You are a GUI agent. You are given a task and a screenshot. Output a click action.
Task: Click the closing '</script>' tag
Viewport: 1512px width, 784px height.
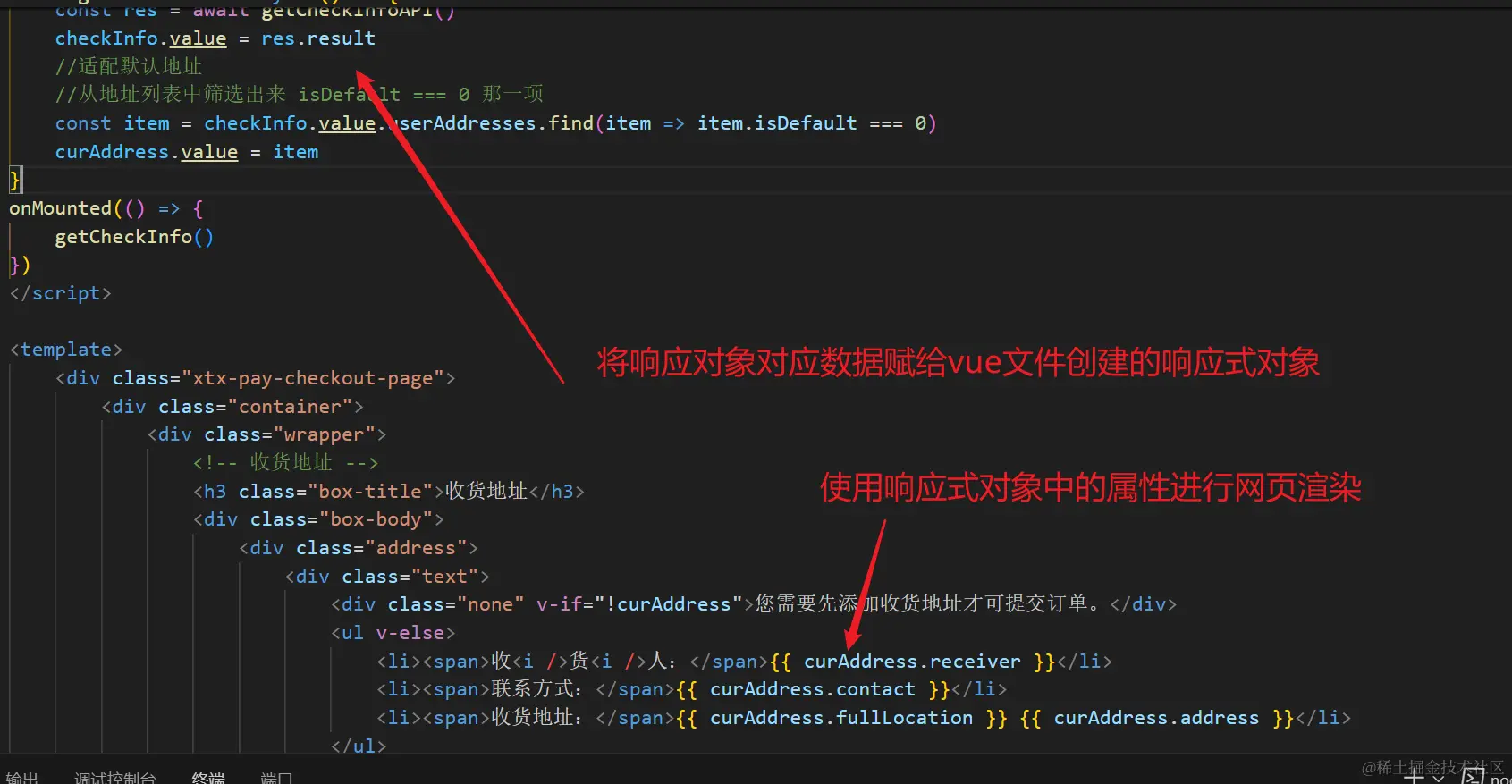(x=60, y=293)
